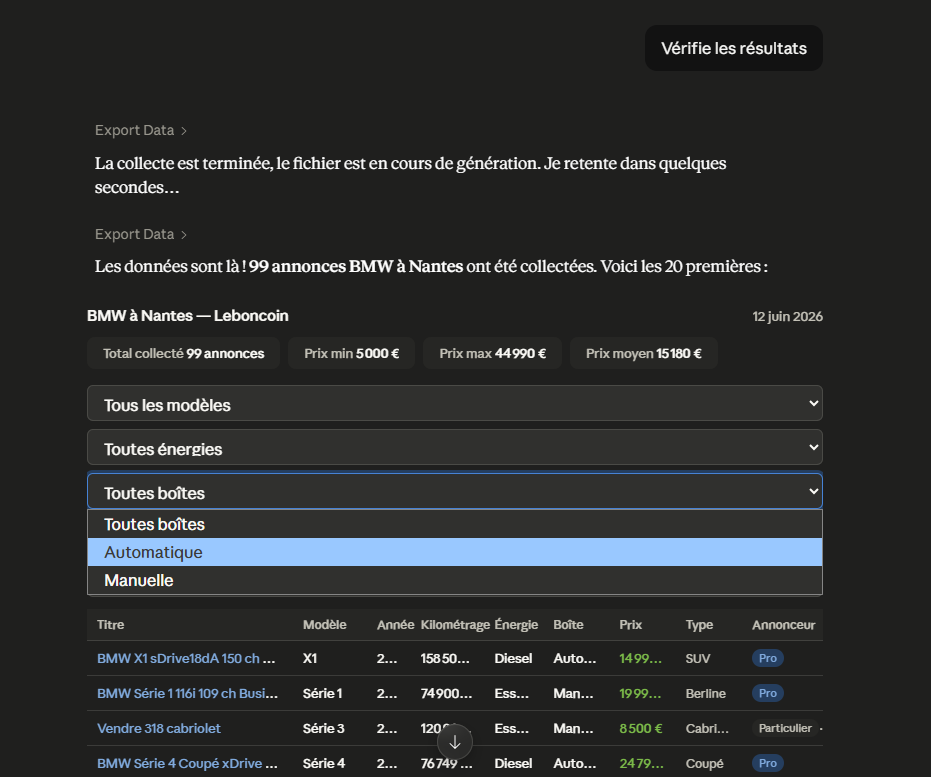Open the Toutes énergies dropdown
The image size is (931, 777).
click(455, 448)
